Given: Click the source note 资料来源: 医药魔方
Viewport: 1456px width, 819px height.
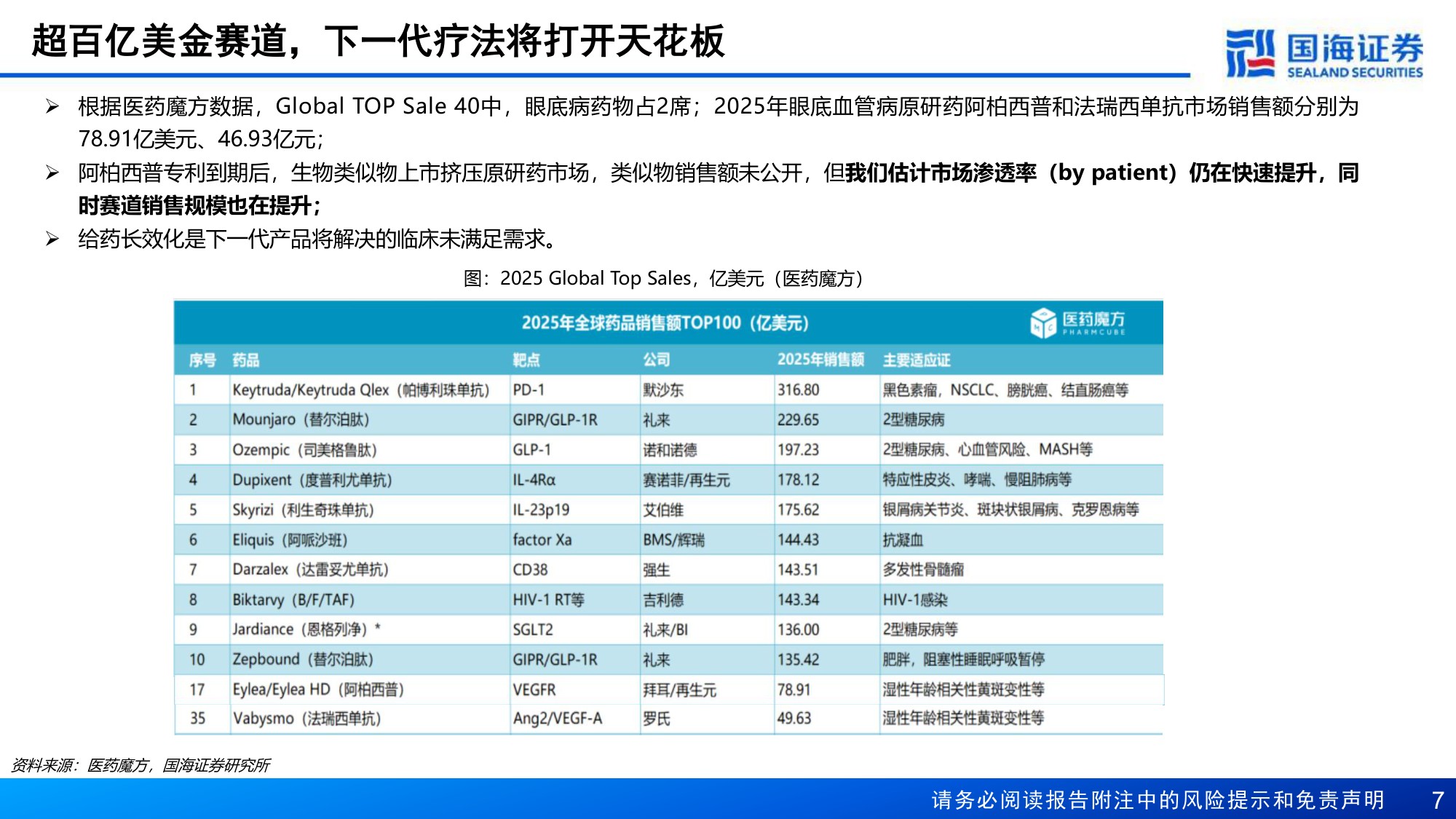Looking at the screenshot, I should (141, 765).
